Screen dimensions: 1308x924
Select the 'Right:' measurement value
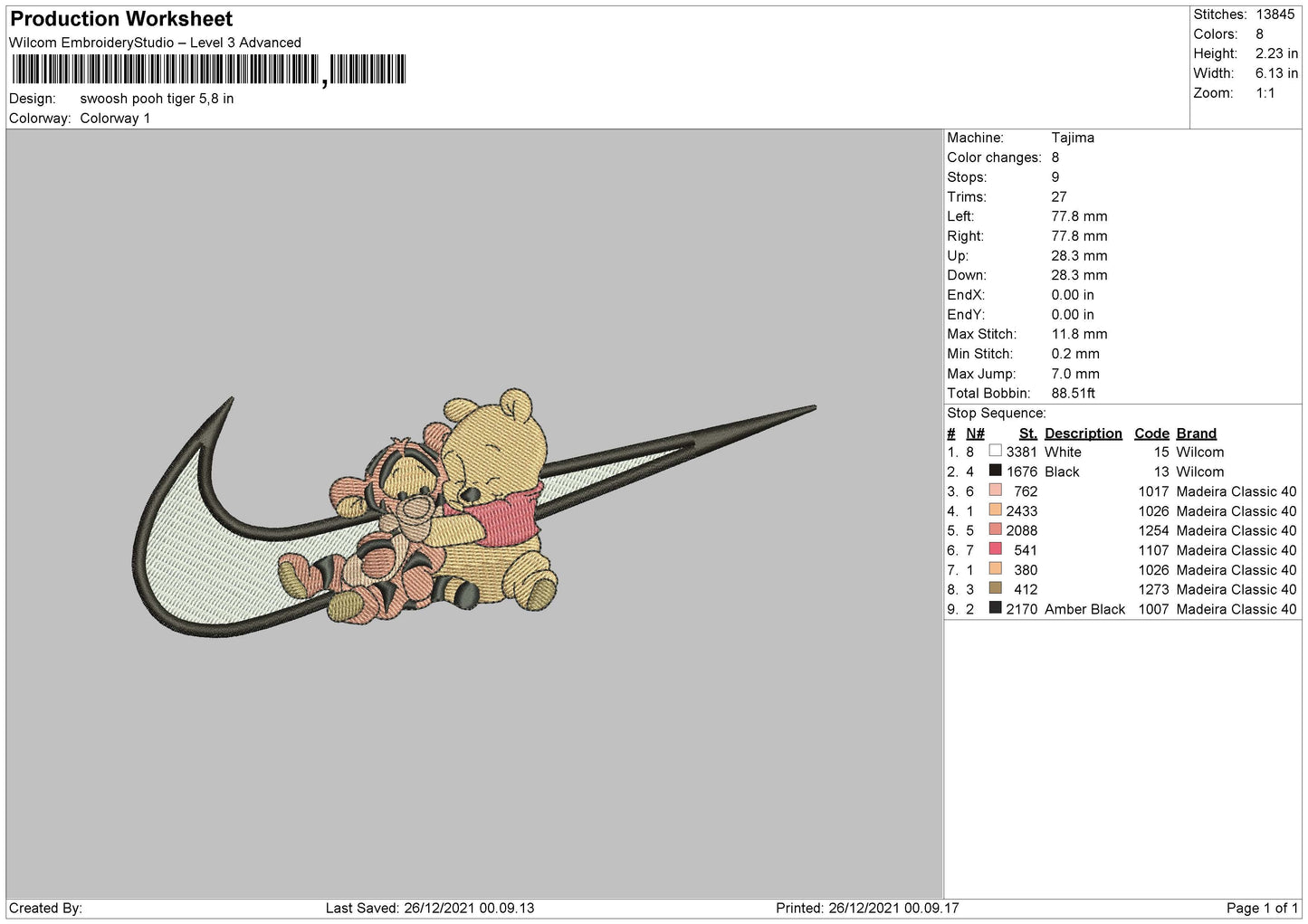[1079, 236]
